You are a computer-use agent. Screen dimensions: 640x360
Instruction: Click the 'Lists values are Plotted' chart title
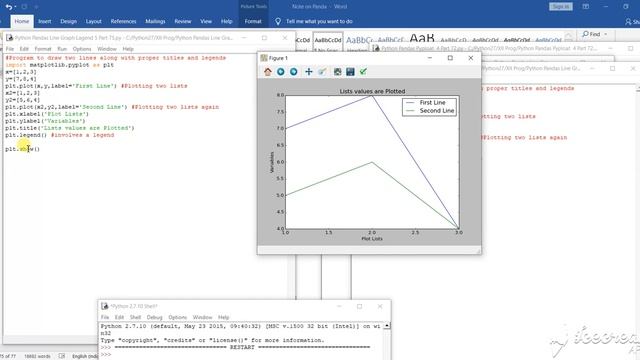coord(372,91)
